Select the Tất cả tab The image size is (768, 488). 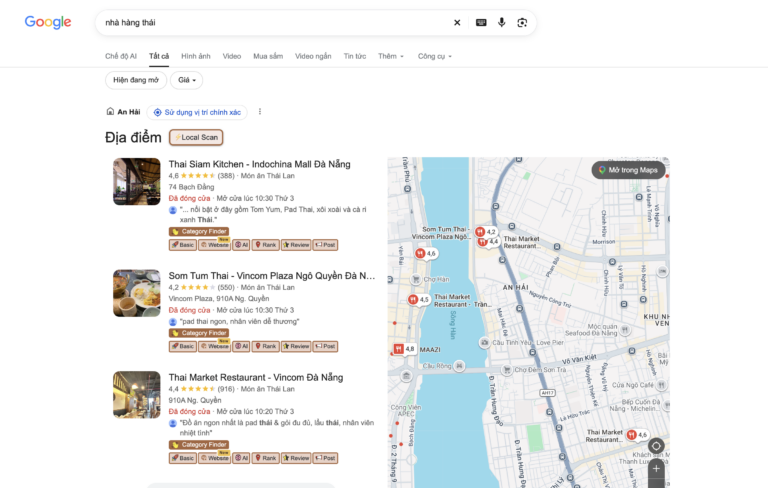click(x=159, y=56)
